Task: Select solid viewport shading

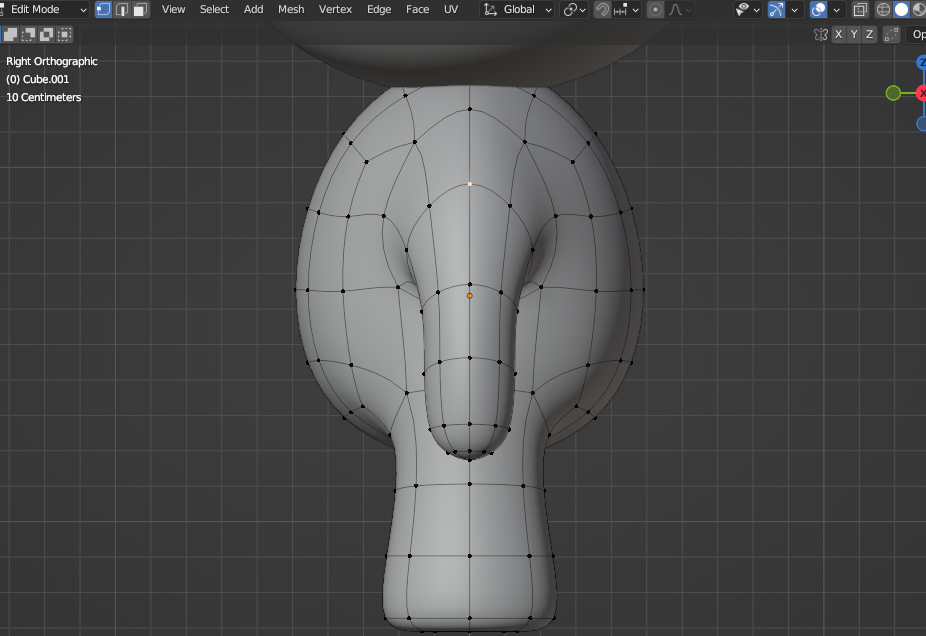Action: (901, 9)
